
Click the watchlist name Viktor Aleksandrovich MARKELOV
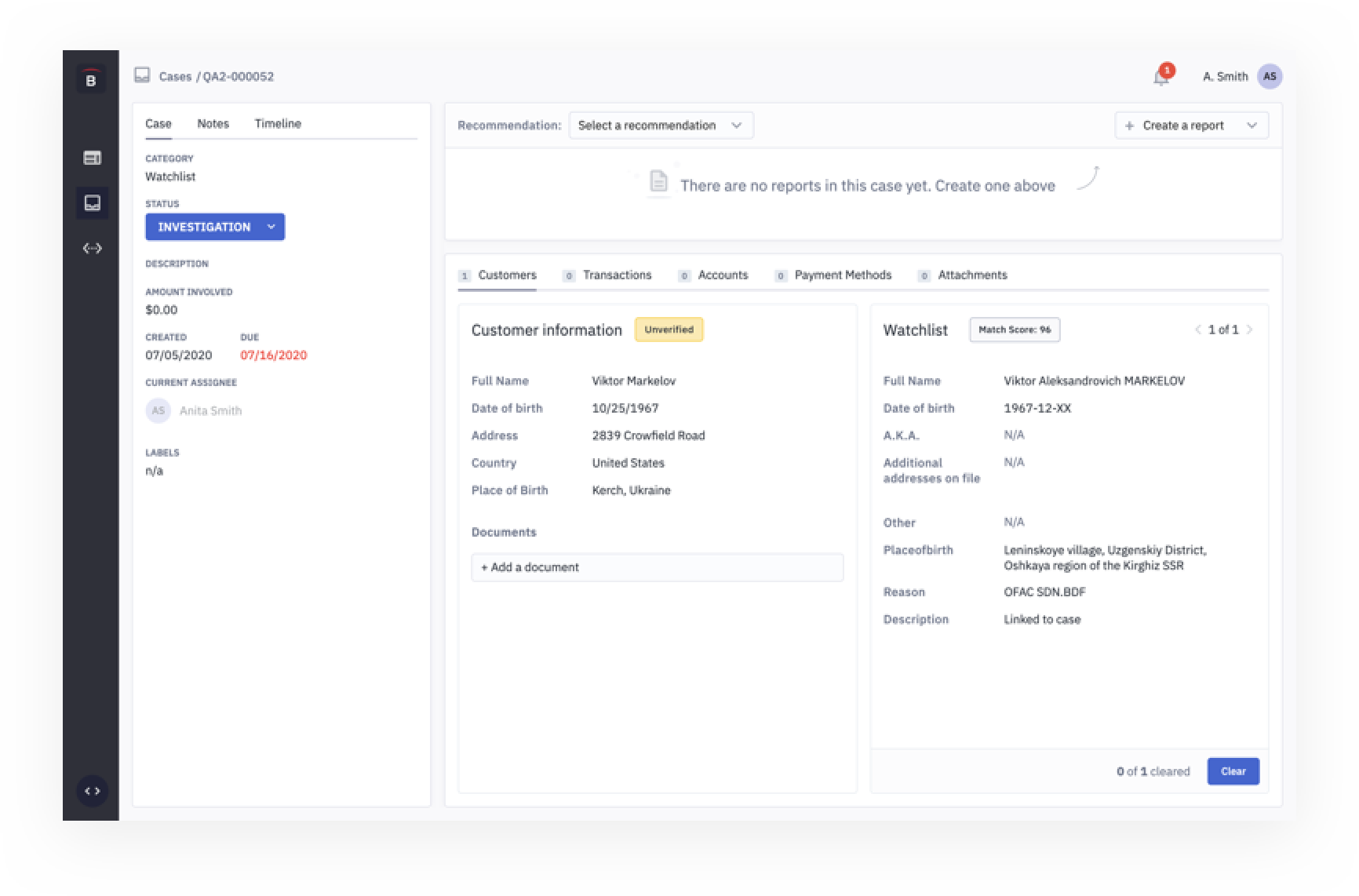coord(1094,381)
